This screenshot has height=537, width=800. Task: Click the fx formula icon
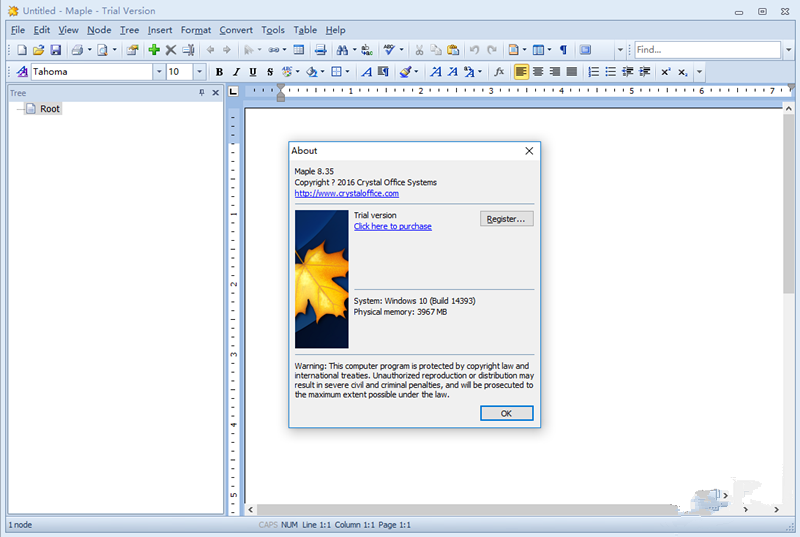(499, 72)
